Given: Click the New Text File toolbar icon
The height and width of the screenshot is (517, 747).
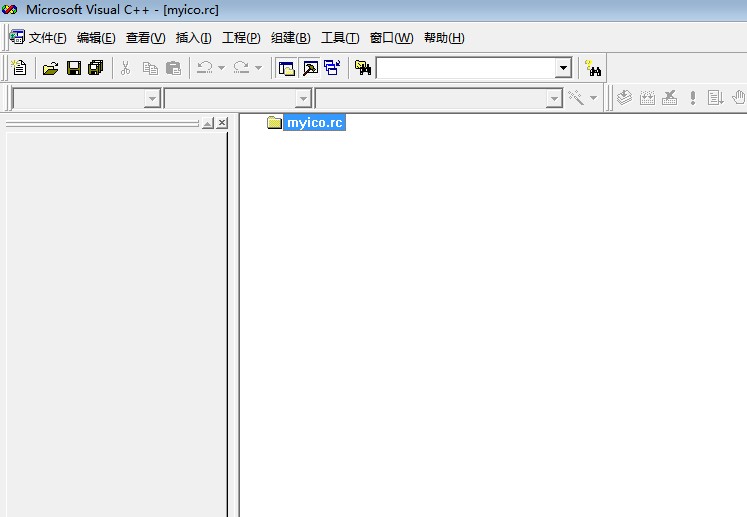Looking at the screenshot, I should point(19,68).
